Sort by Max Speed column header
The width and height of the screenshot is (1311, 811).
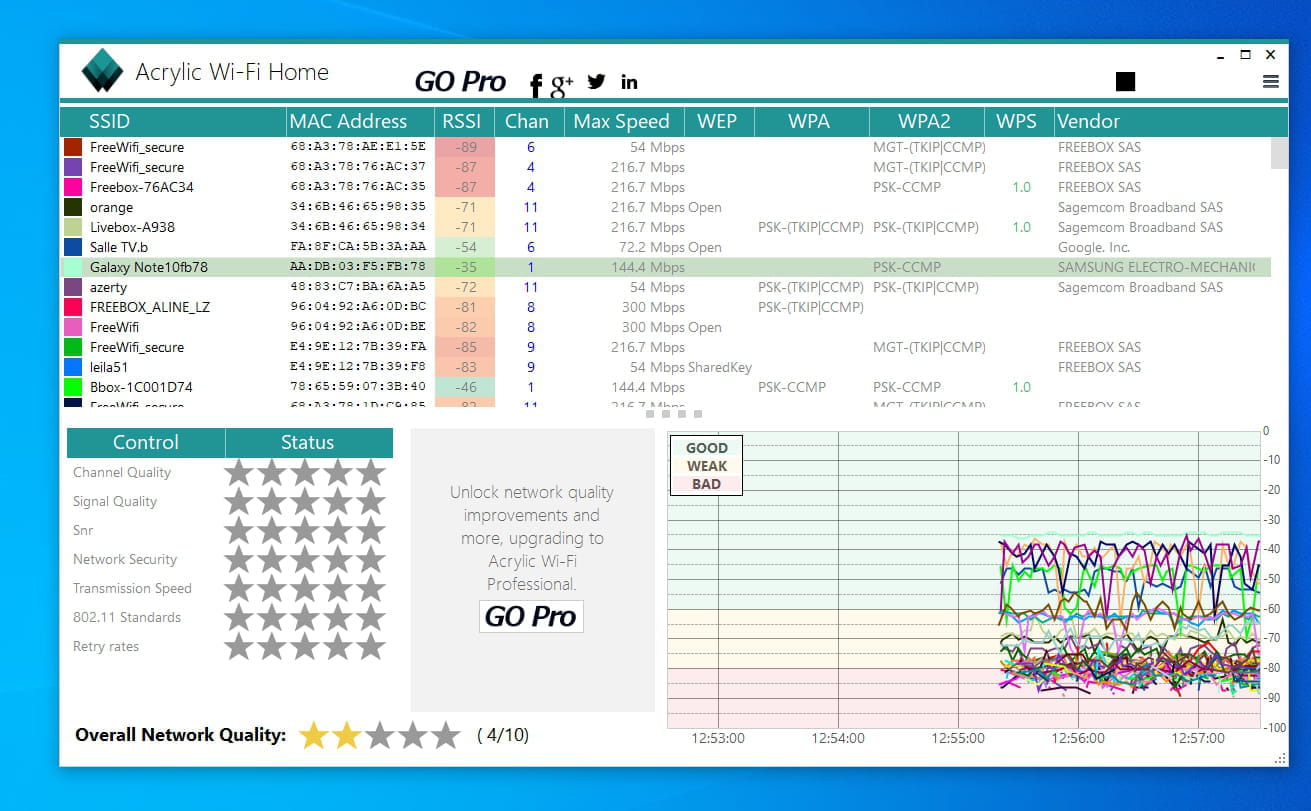[623, 121]
